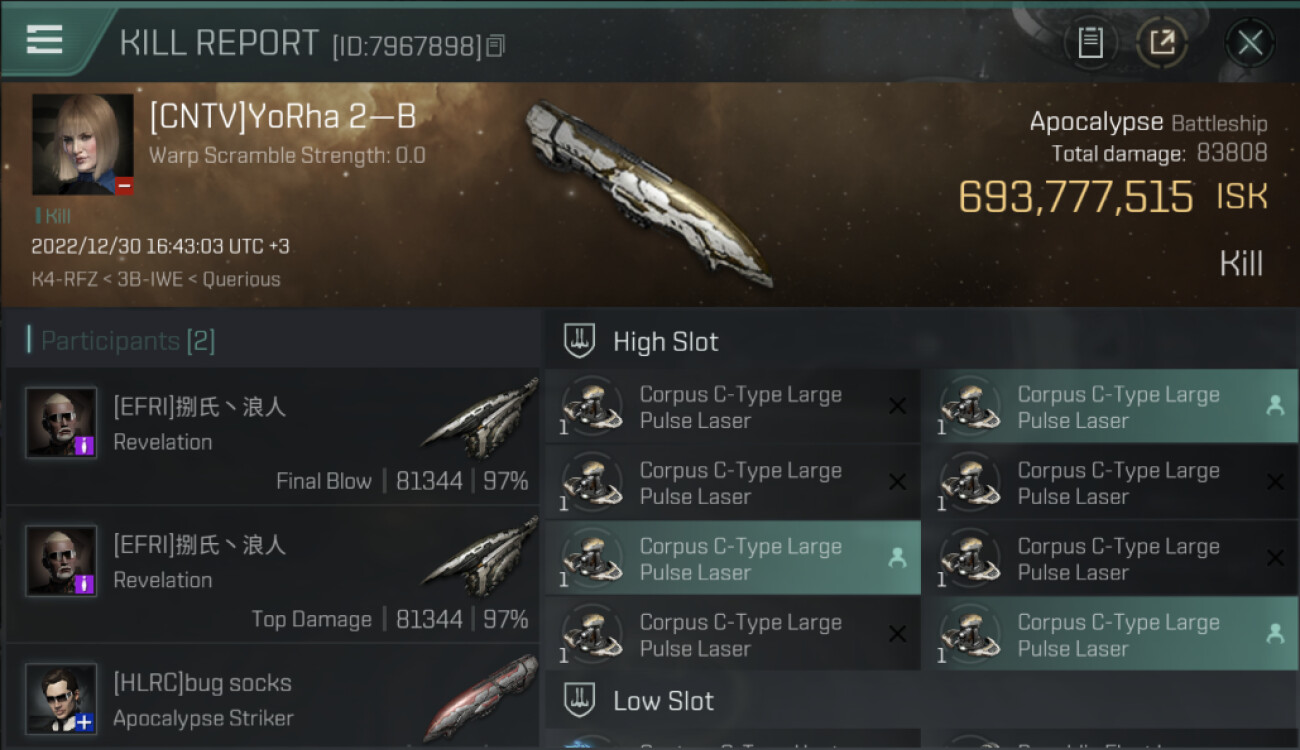The height and width of the screenshot is (750, 1300).
Task: Open Final Blow pilot portrait
Action: pyautogui.click(x=61, y=422)
